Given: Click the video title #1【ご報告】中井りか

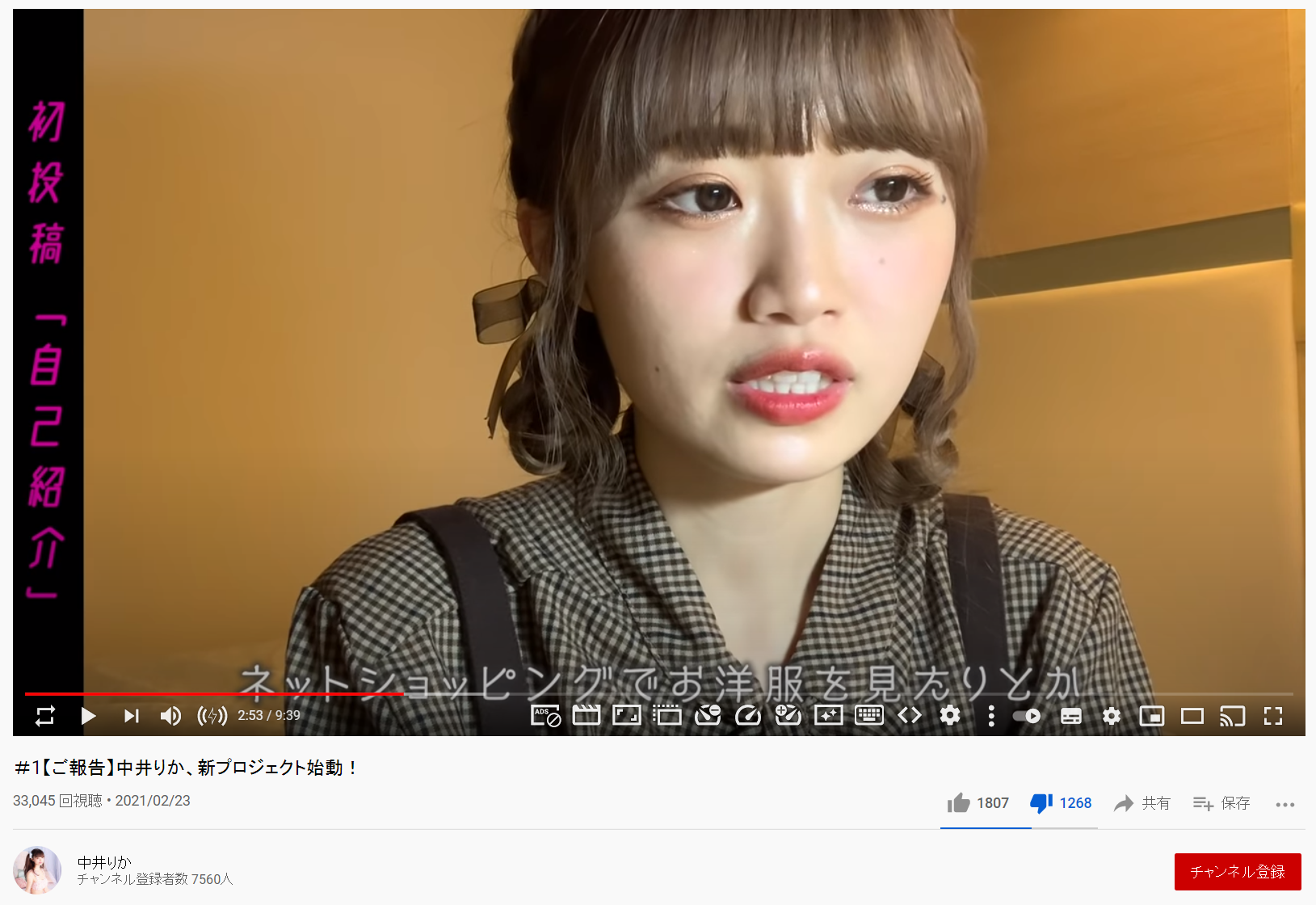Looking at the screenshot, I should (x=187, y=768).
